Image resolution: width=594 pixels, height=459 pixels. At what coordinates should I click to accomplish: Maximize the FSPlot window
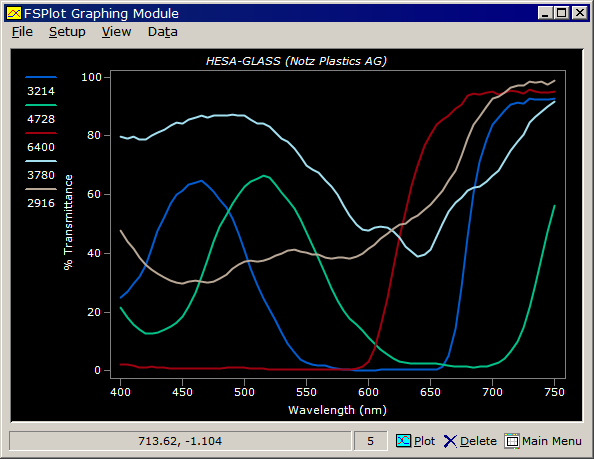pos(561,13)
